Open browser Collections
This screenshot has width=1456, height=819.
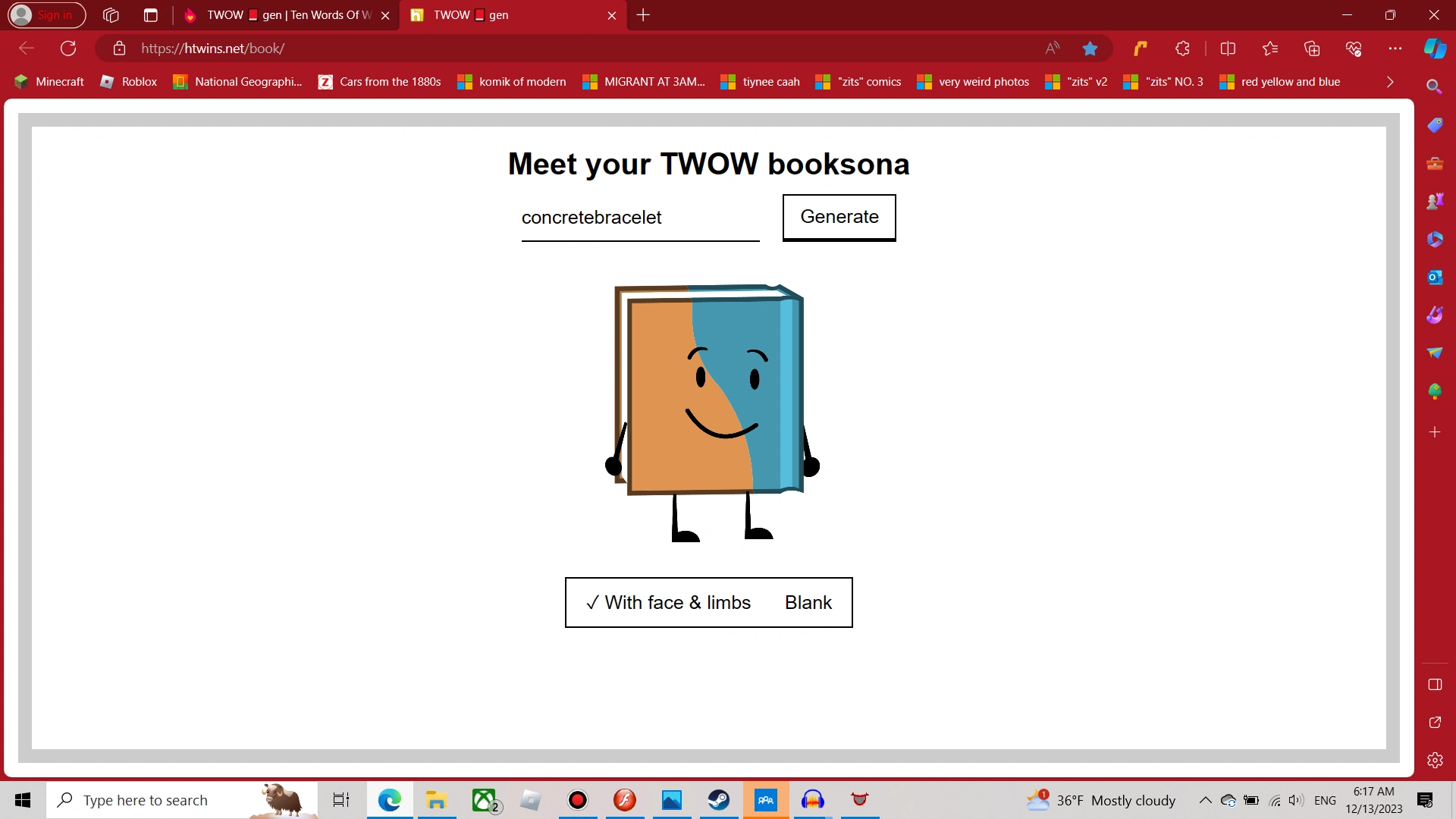tap(1313, 48)
